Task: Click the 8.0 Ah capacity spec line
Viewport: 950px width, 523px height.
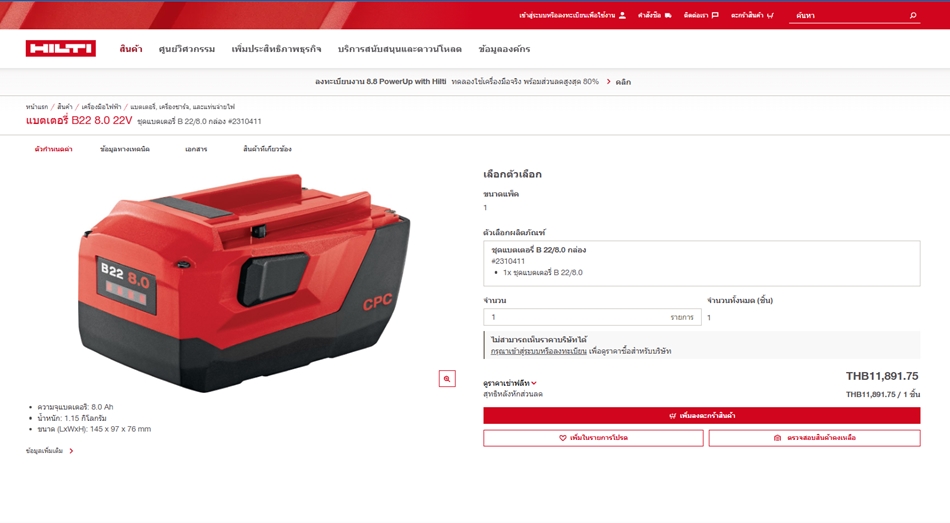Action: 75,407
